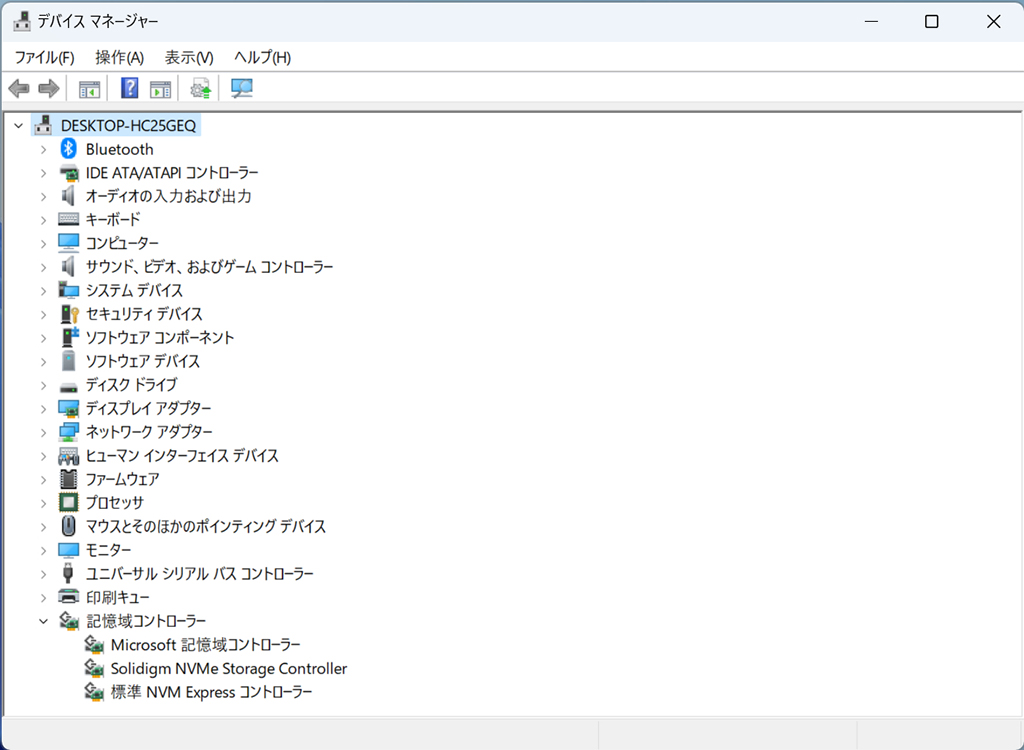The width and height of the screenshot is (1024, 750).
Task: Open the 表示(V) menu
Action: (189, 57)
